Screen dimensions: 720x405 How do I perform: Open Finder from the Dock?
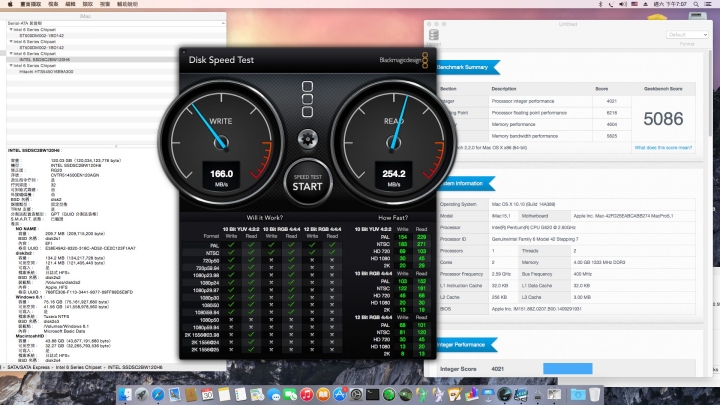tap(125, 394)
